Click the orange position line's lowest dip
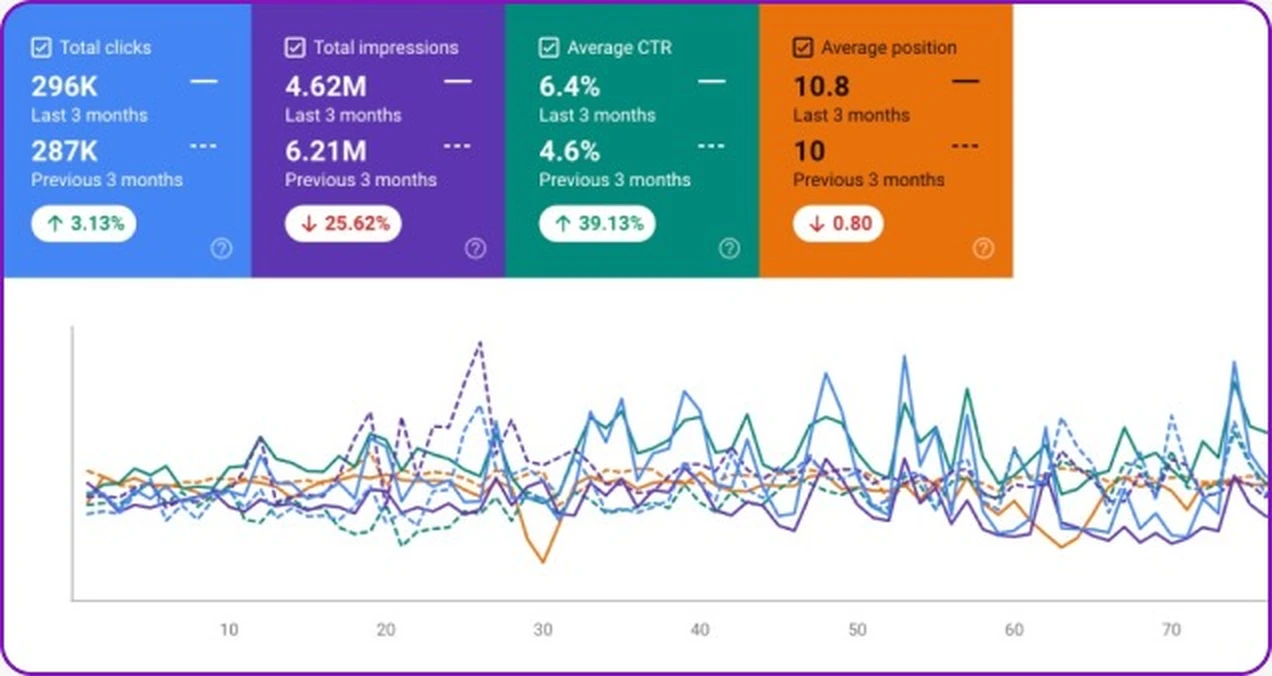The image size is (1272, 676). coord(543,561)
